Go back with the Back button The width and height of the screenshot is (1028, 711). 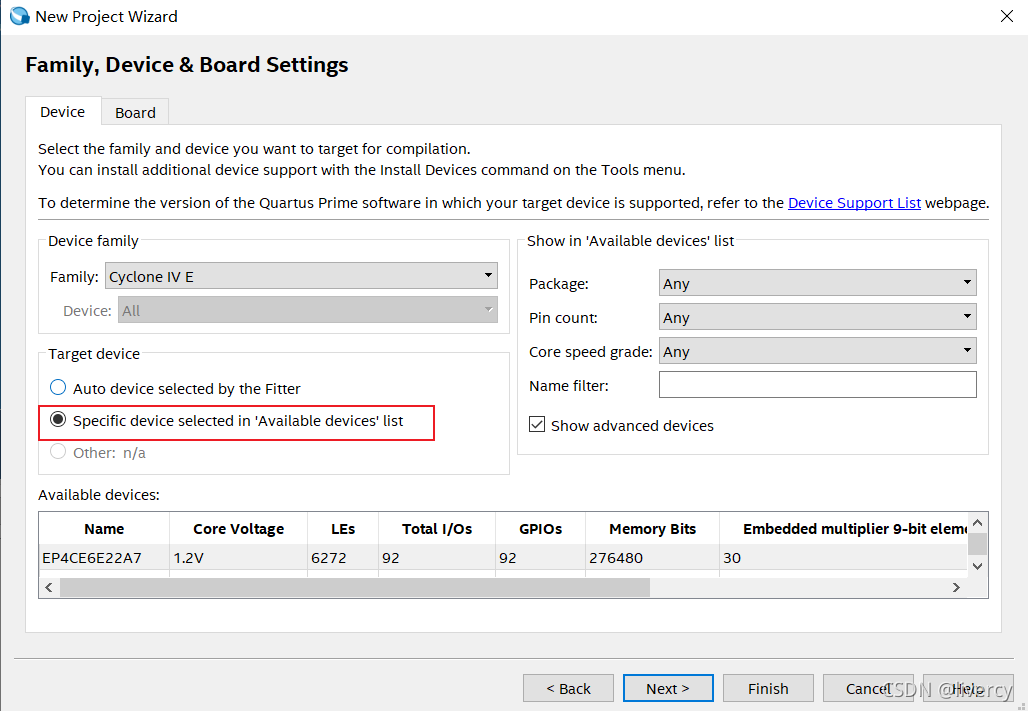(x=568, y=689)
